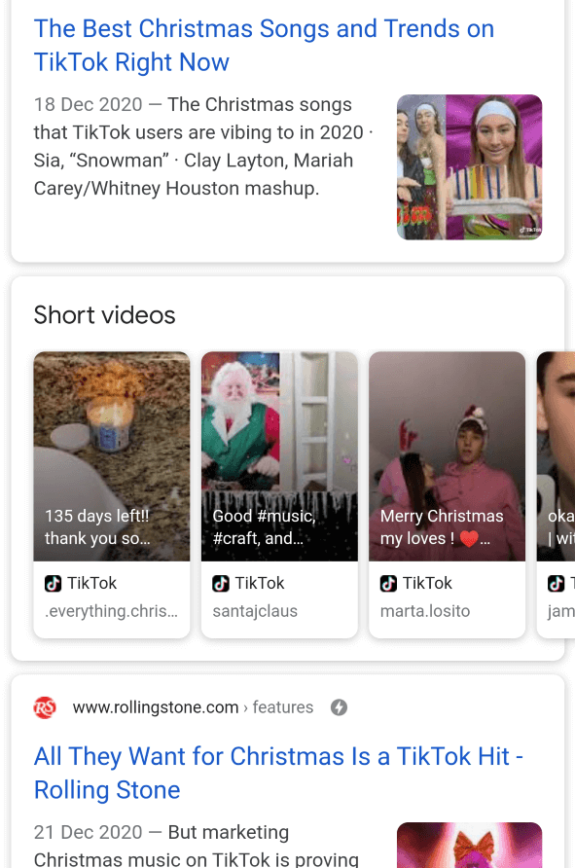Open the 'Merry Christmas my loves' video
This screenshot has height=868, width=575.
point(447,456)
